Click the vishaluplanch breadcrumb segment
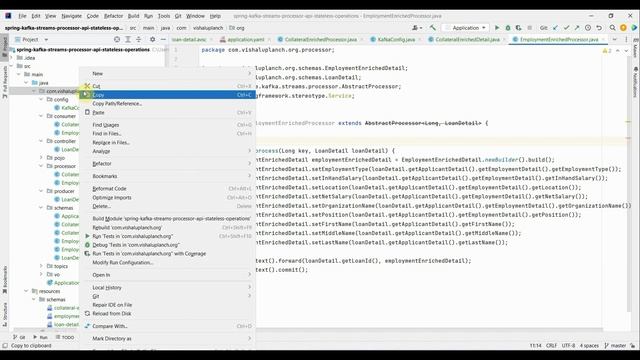Screen dimensions: 640x360 tap(208, 28)
